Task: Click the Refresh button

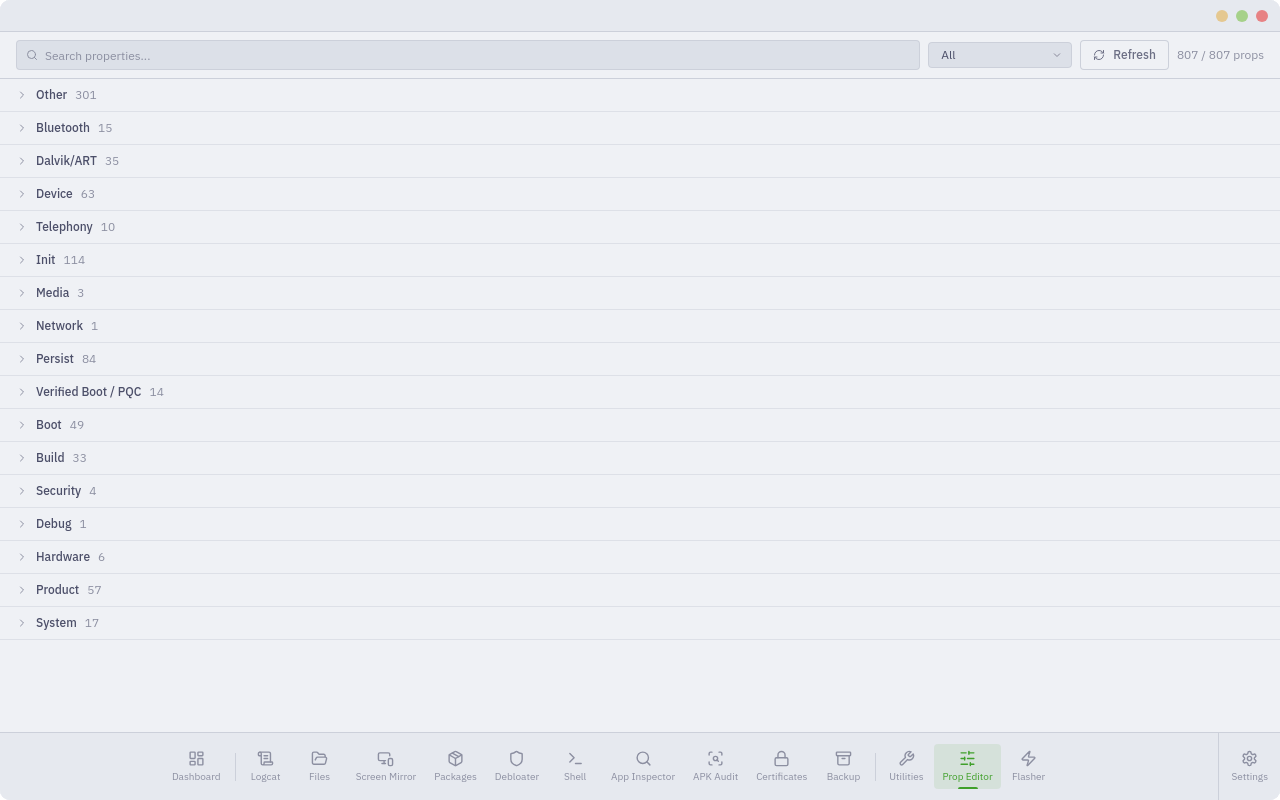Action: (x=1124, y=55)
